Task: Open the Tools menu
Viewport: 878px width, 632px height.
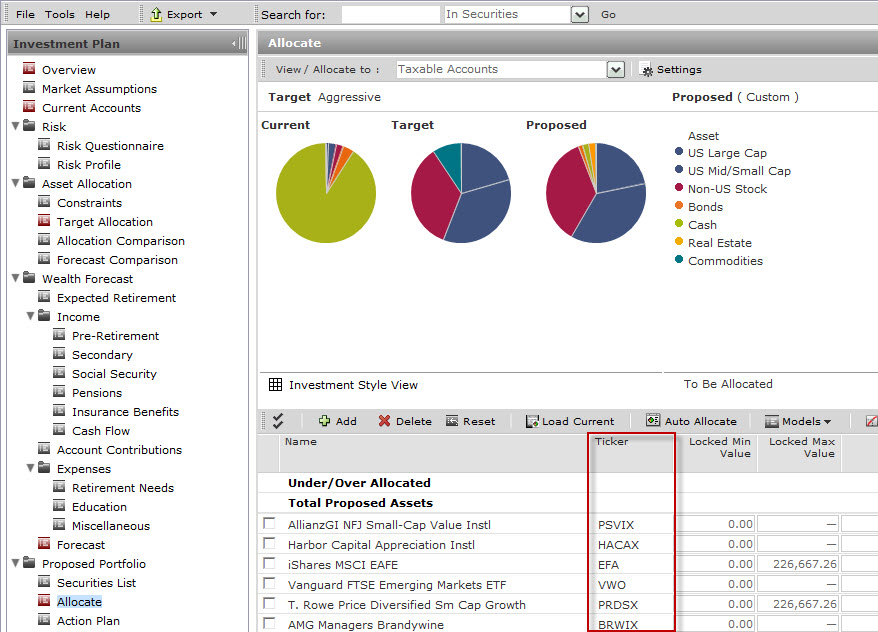Action: click(x=60, y=15)
